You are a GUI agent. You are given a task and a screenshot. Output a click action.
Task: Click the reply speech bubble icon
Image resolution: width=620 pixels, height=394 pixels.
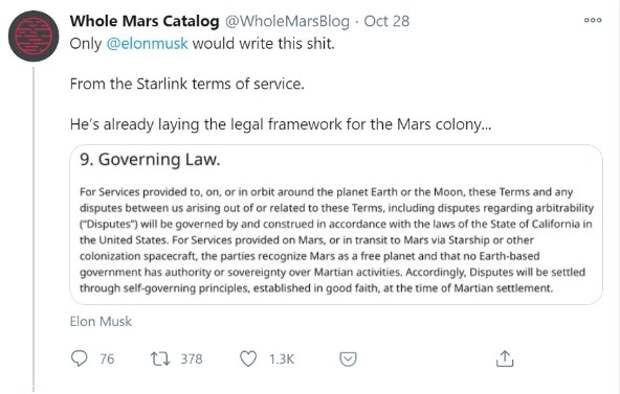[79, 358]
